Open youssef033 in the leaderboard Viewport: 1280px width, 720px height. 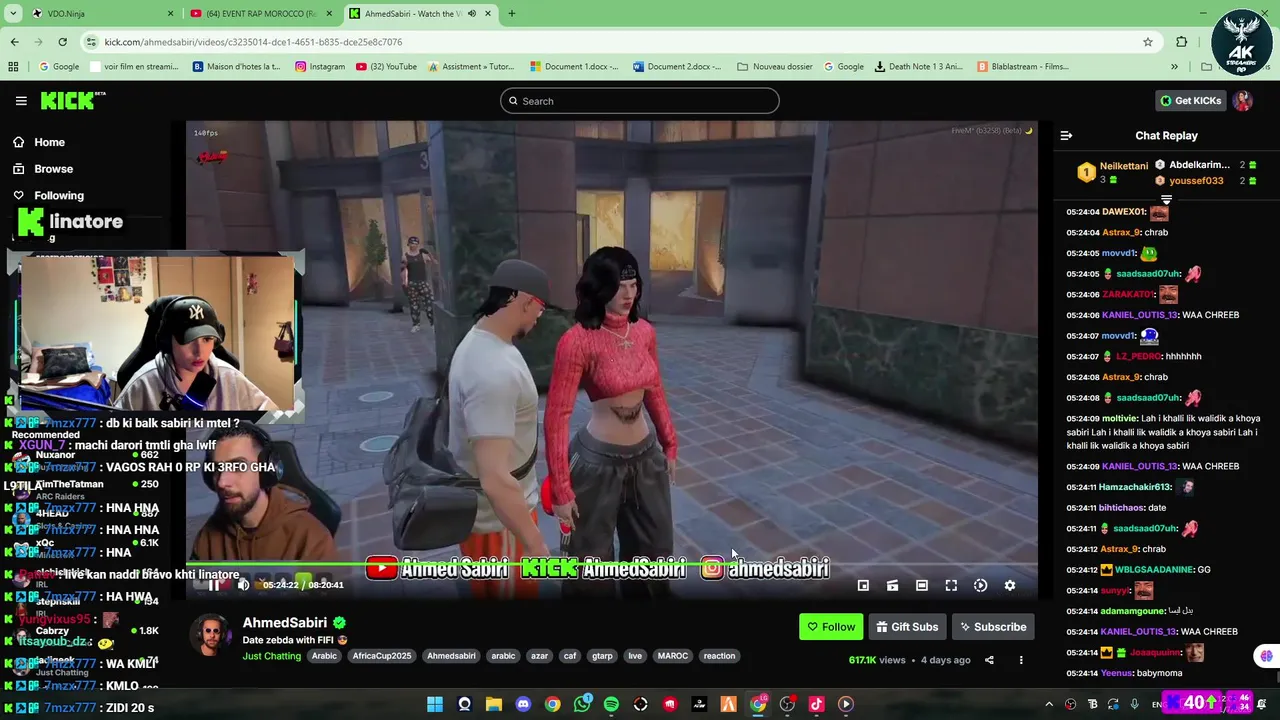point(1196,181)
